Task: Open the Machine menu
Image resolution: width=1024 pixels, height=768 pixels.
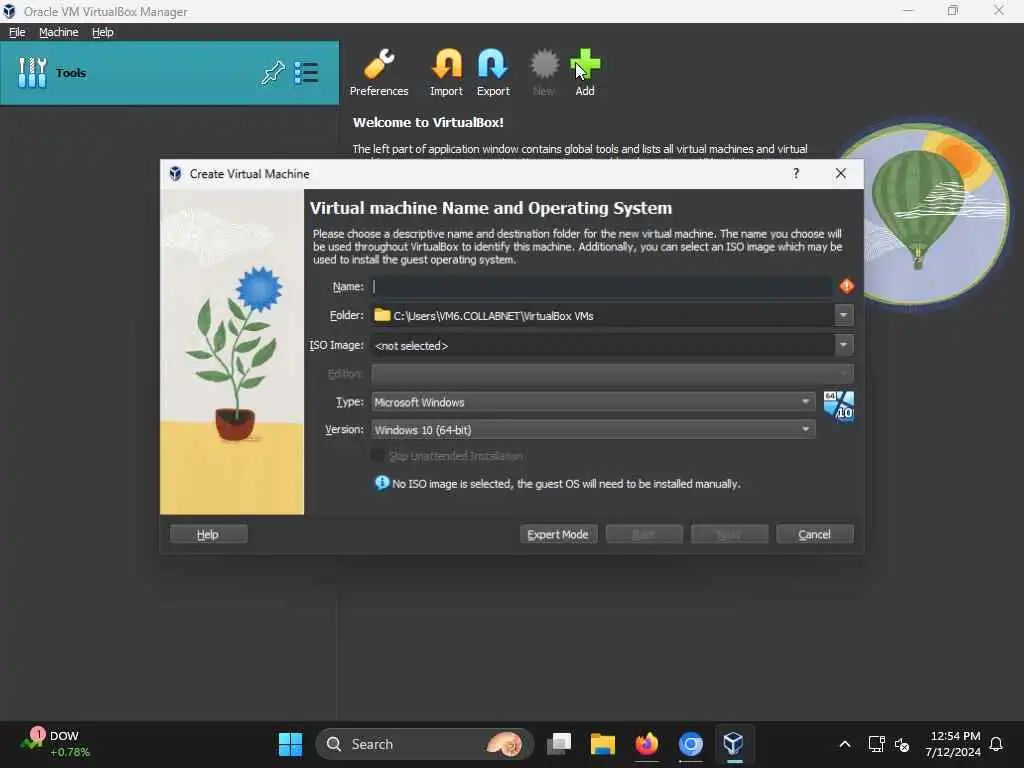Action: (x=59, y=32)
